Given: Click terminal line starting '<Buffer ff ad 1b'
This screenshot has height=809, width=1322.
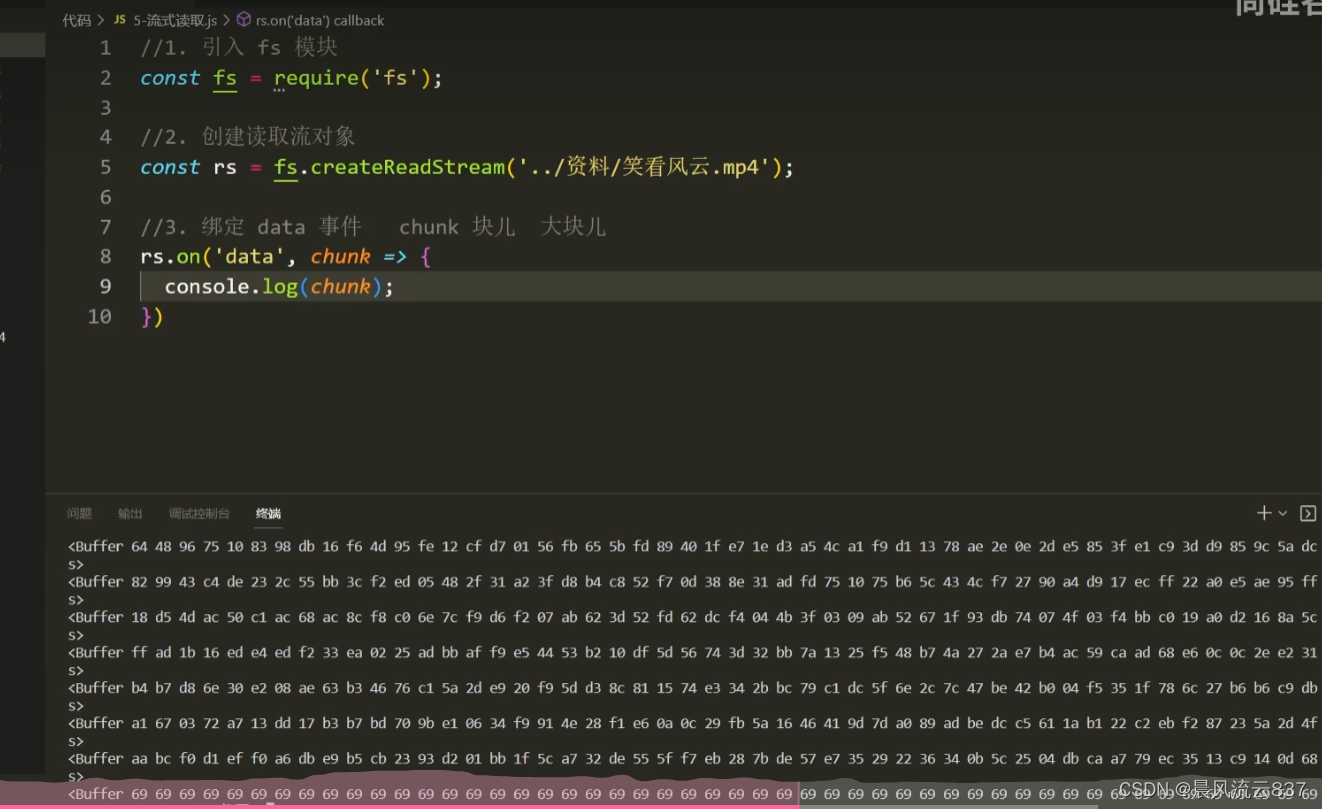Looking at the screenshot, I should [693, 652].
